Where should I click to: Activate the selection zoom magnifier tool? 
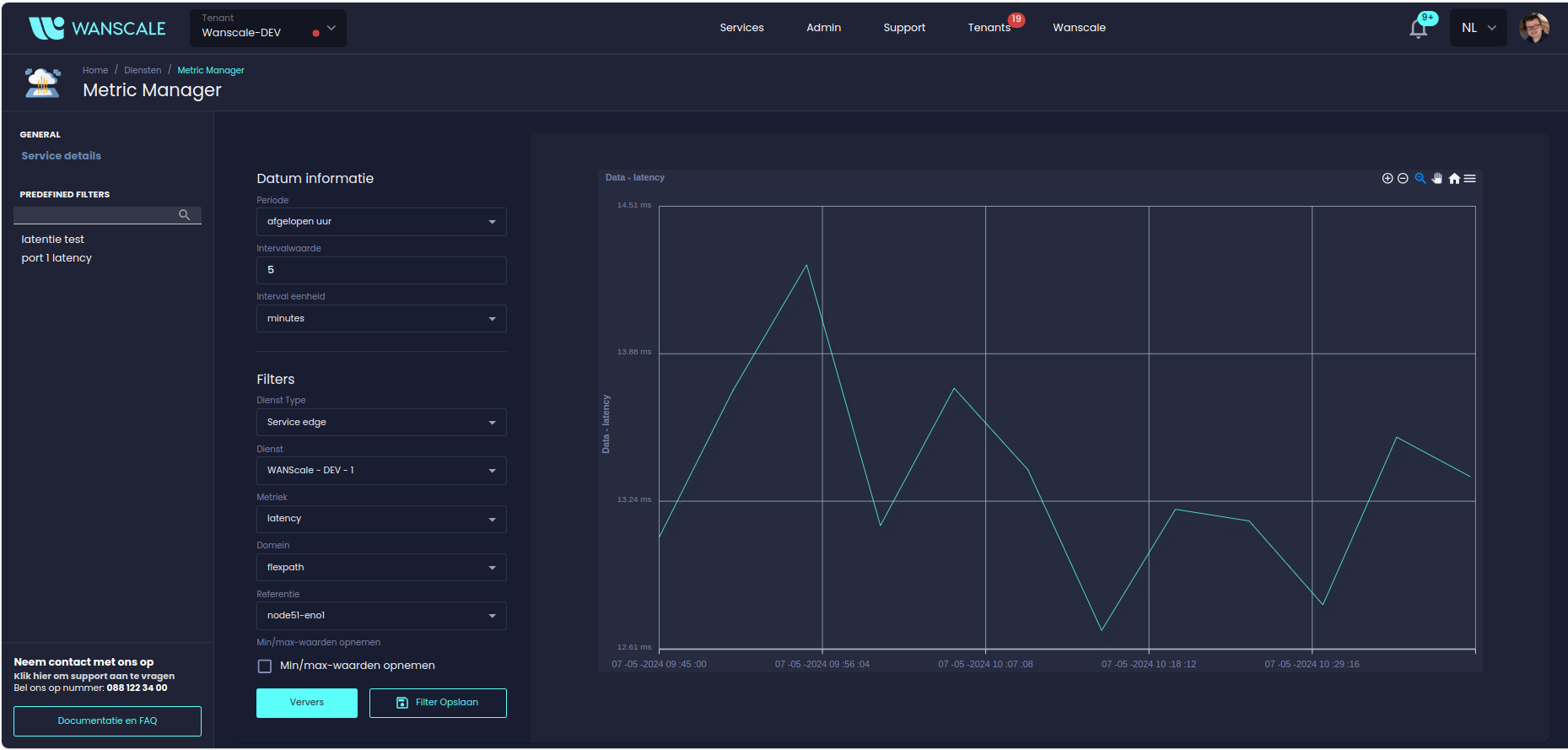[1420, 178]
